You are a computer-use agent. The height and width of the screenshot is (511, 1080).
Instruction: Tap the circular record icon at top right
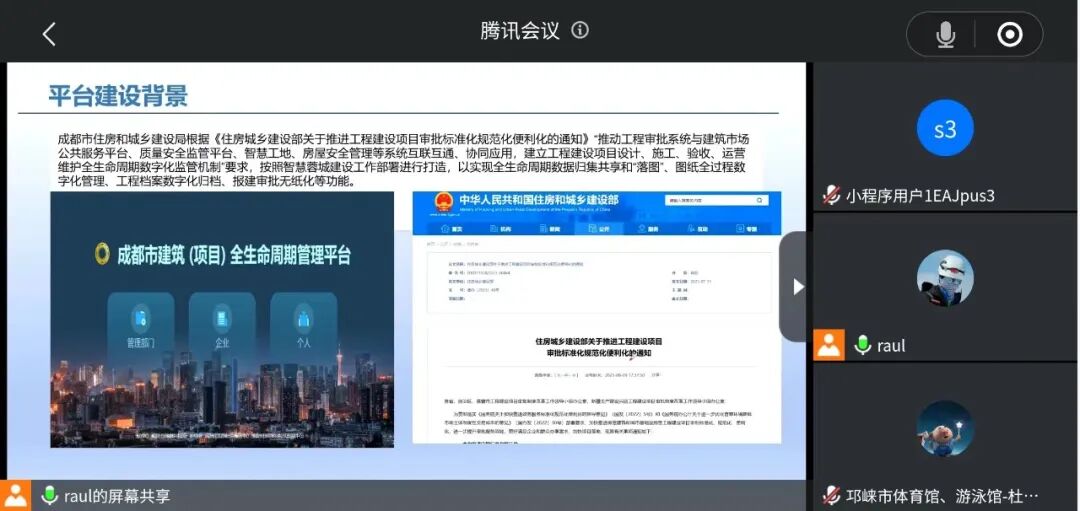(1010, 34)
